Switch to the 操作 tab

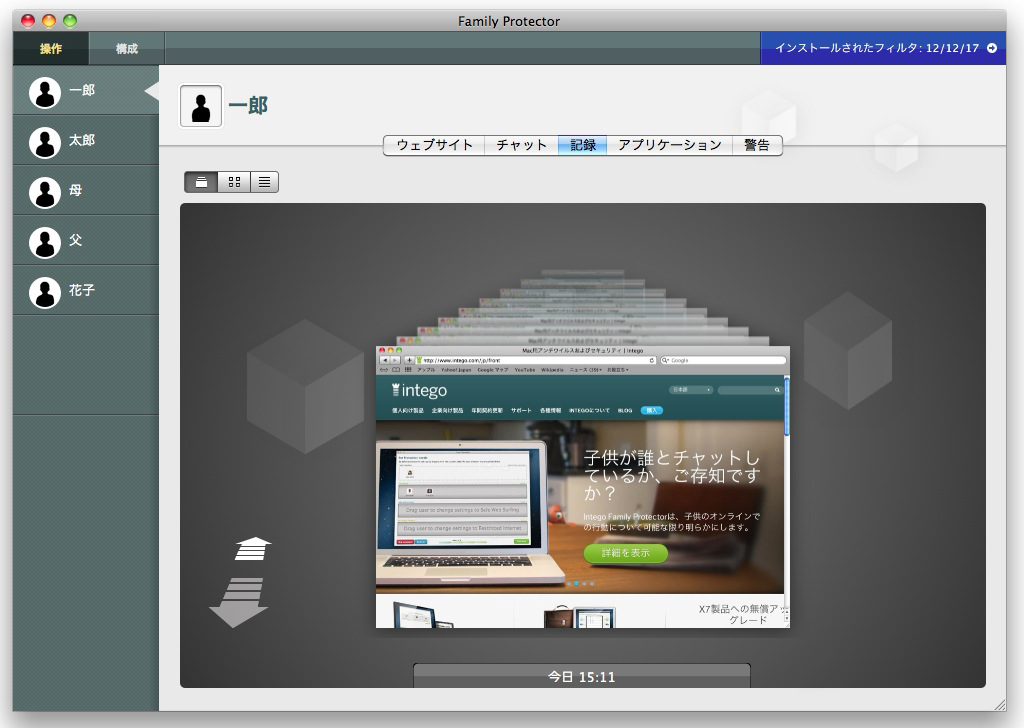[51, 48]
